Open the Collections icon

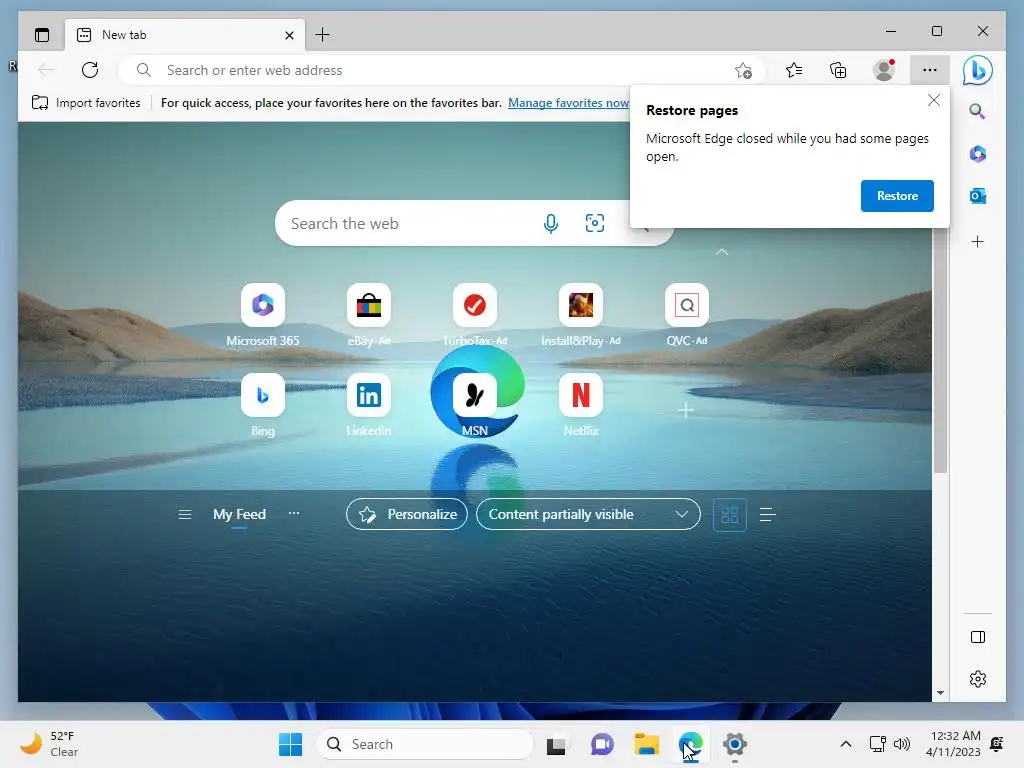click(838, 70)
